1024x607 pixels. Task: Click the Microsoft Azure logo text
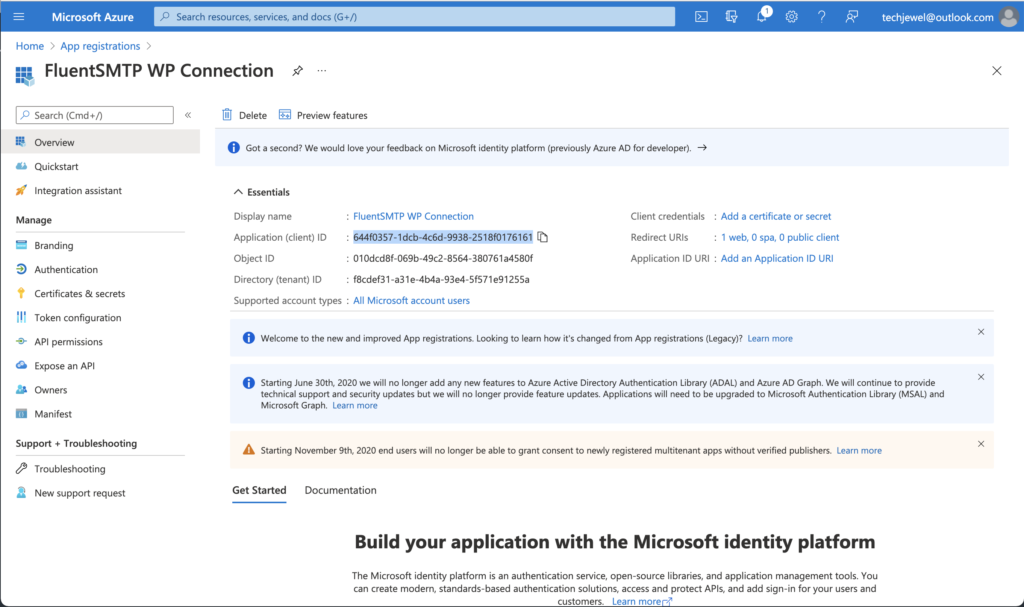(93, 17)
